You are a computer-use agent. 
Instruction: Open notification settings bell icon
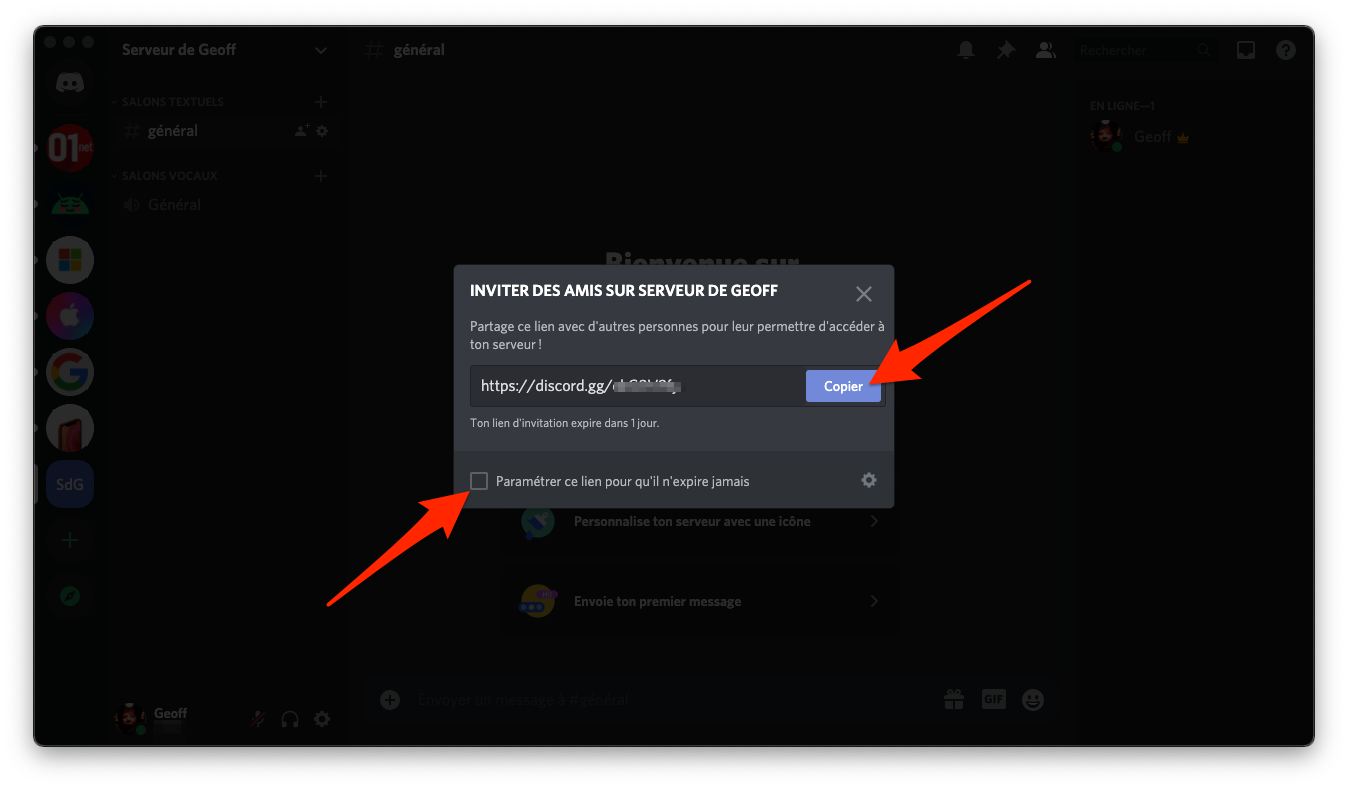click(966, 50)
